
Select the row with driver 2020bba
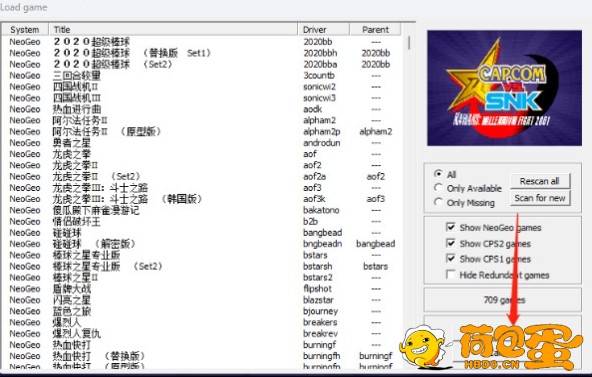coord(202,65)
